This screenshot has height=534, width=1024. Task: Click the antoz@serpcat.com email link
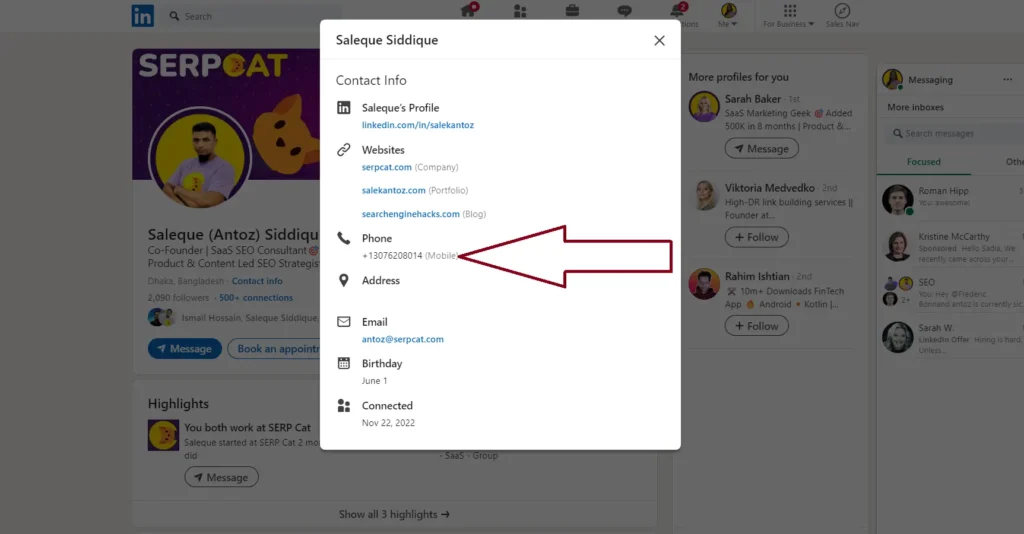[403, 339]
